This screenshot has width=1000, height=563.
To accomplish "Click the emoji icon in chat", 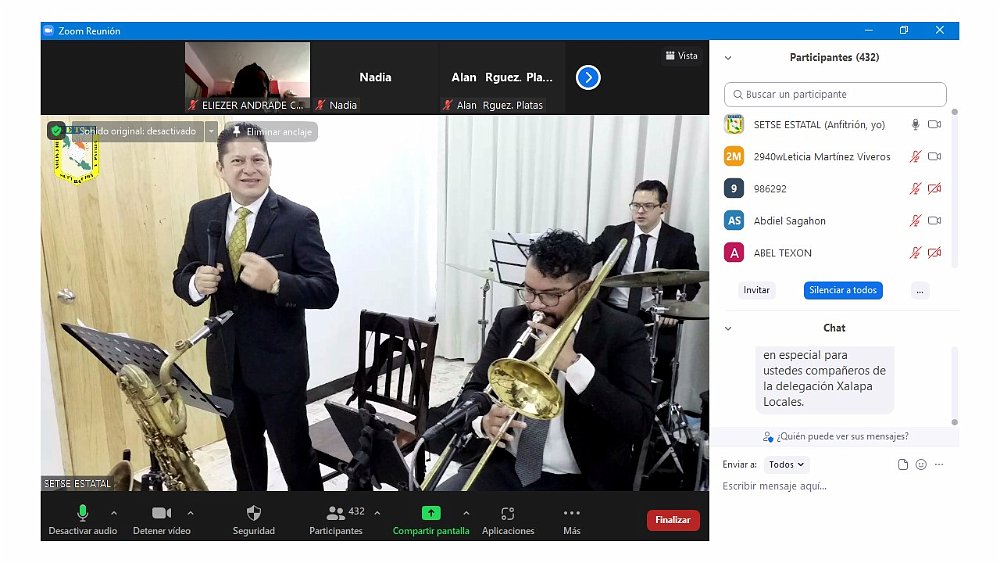I will [x=921, y=465].
